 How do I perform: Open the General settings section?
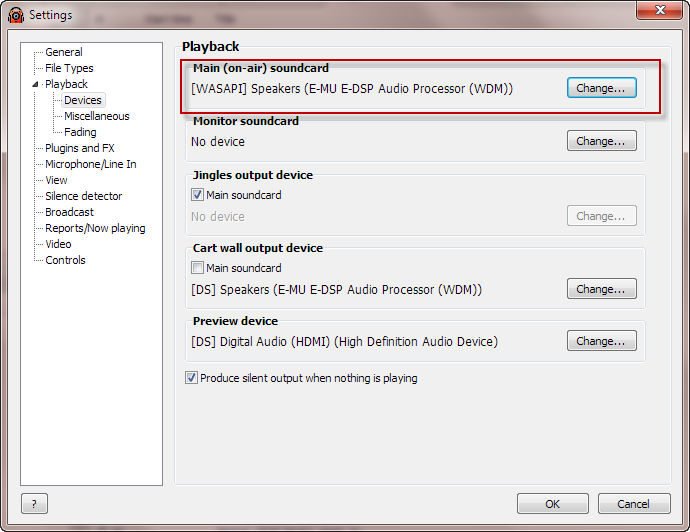click(64, 52)
